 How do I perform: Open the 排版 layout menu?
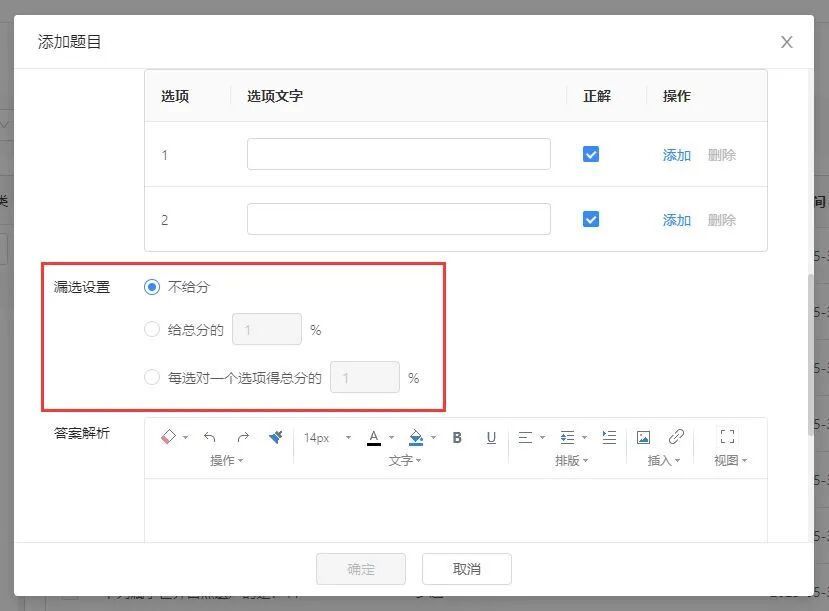(572, 460)
